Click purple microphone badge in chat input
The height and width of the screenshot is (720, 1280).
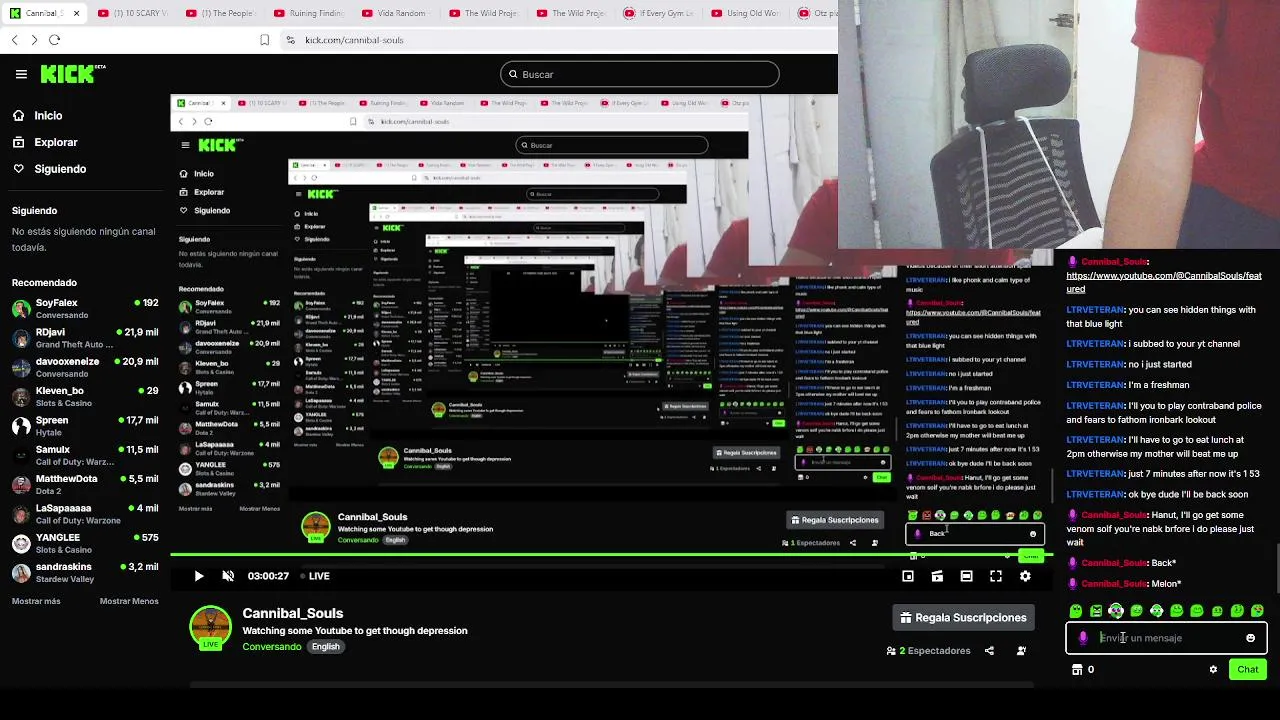(x=1083, y=638)
